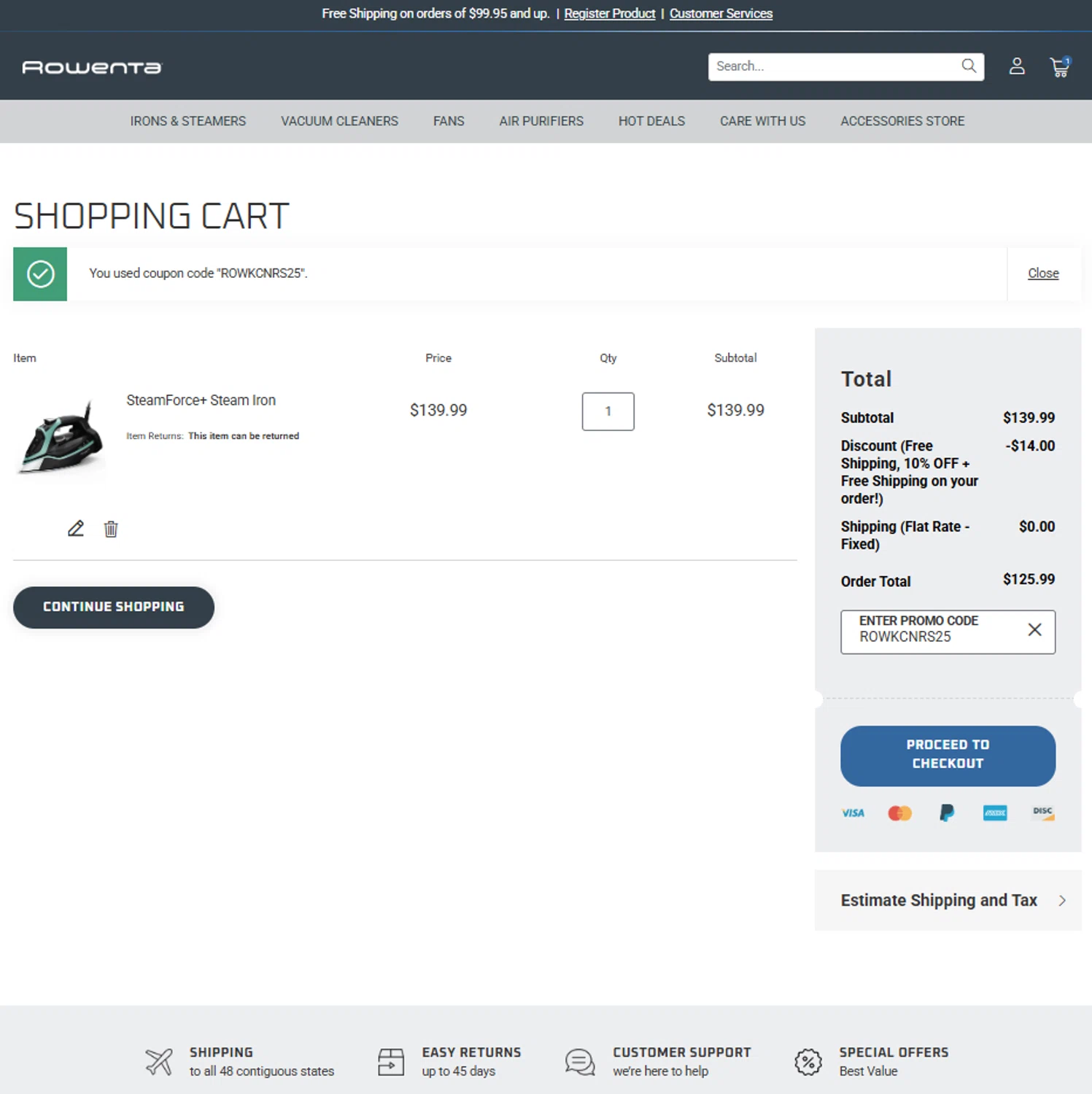Click "This item can be returned" text
The height and width of the screenshot is (1094, 1092).
(x=244, y=435)
